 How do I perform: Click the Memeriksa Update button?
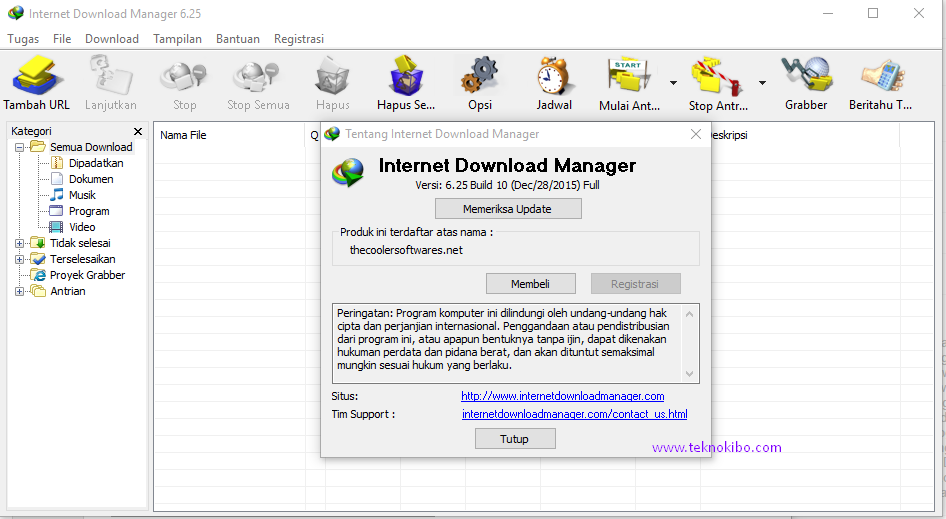(508, 209)
